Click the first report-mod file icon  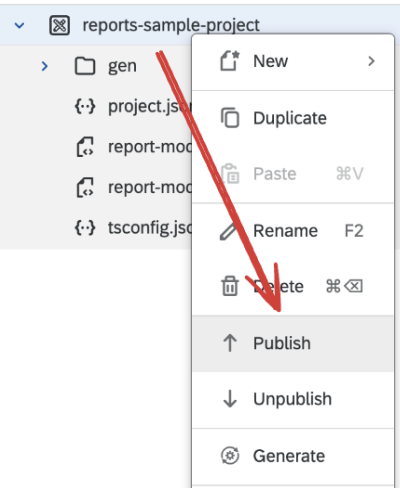tap(85, 147)
